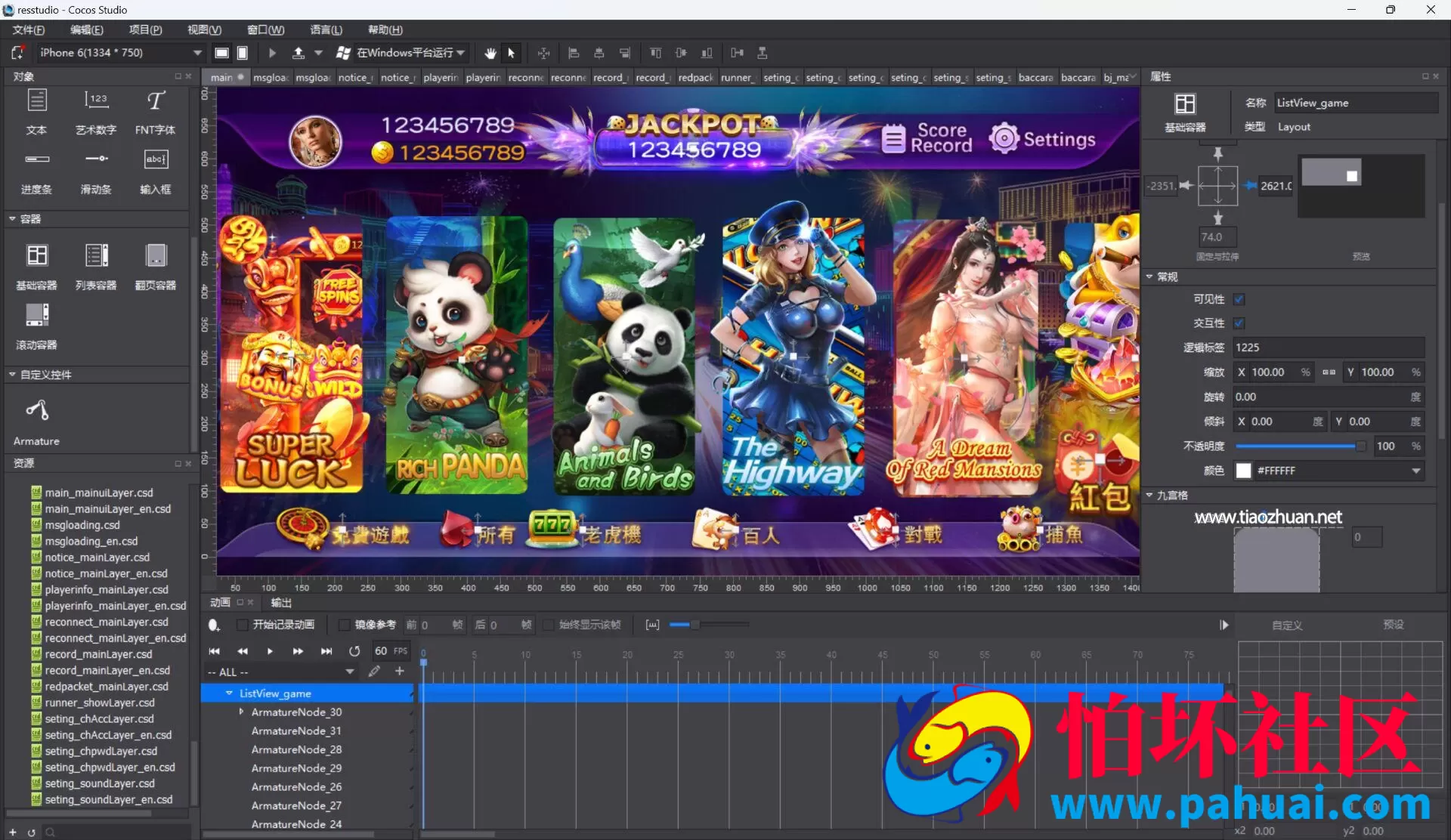The height and width of the screenshot is (840, 1451).
Task: Select the FNT字体 font widget
Action: pos(155,112)
